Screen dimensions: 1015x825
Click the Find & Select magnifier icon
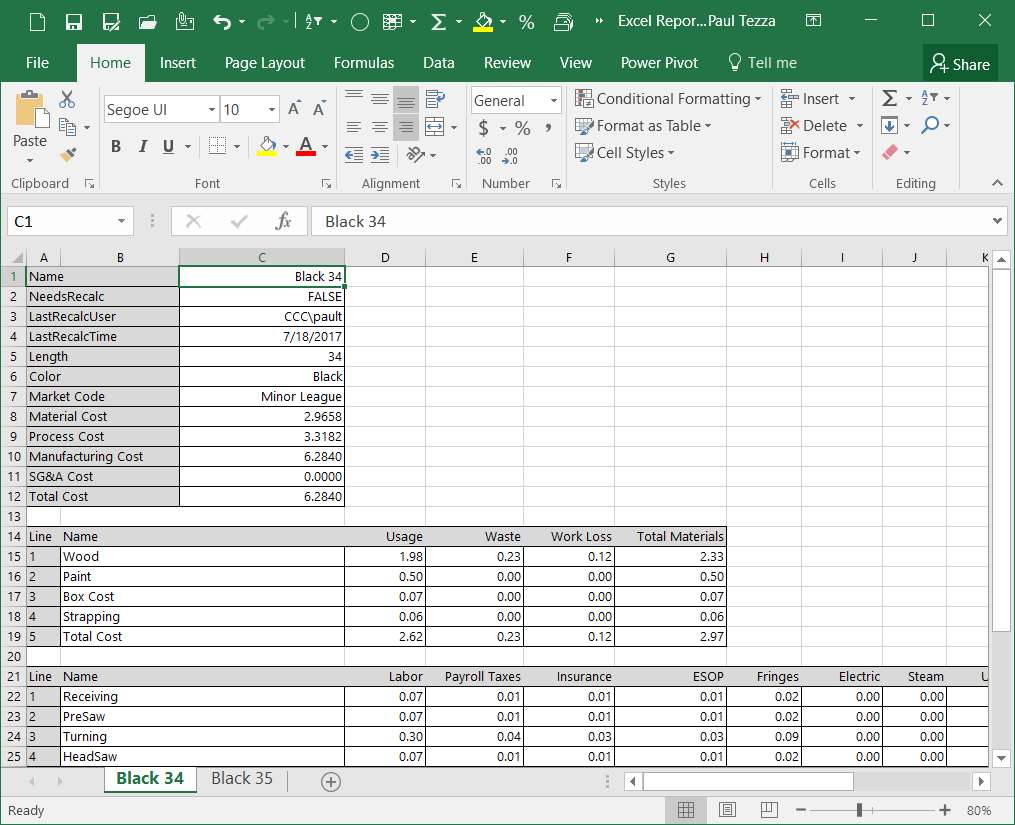pos(930,124)
